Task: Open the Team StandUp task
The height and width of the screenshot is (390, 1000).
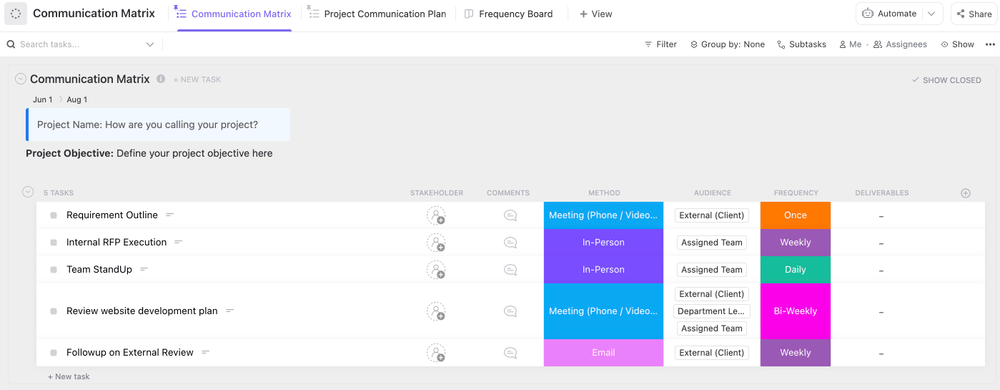Action: [x=99, y=270]
